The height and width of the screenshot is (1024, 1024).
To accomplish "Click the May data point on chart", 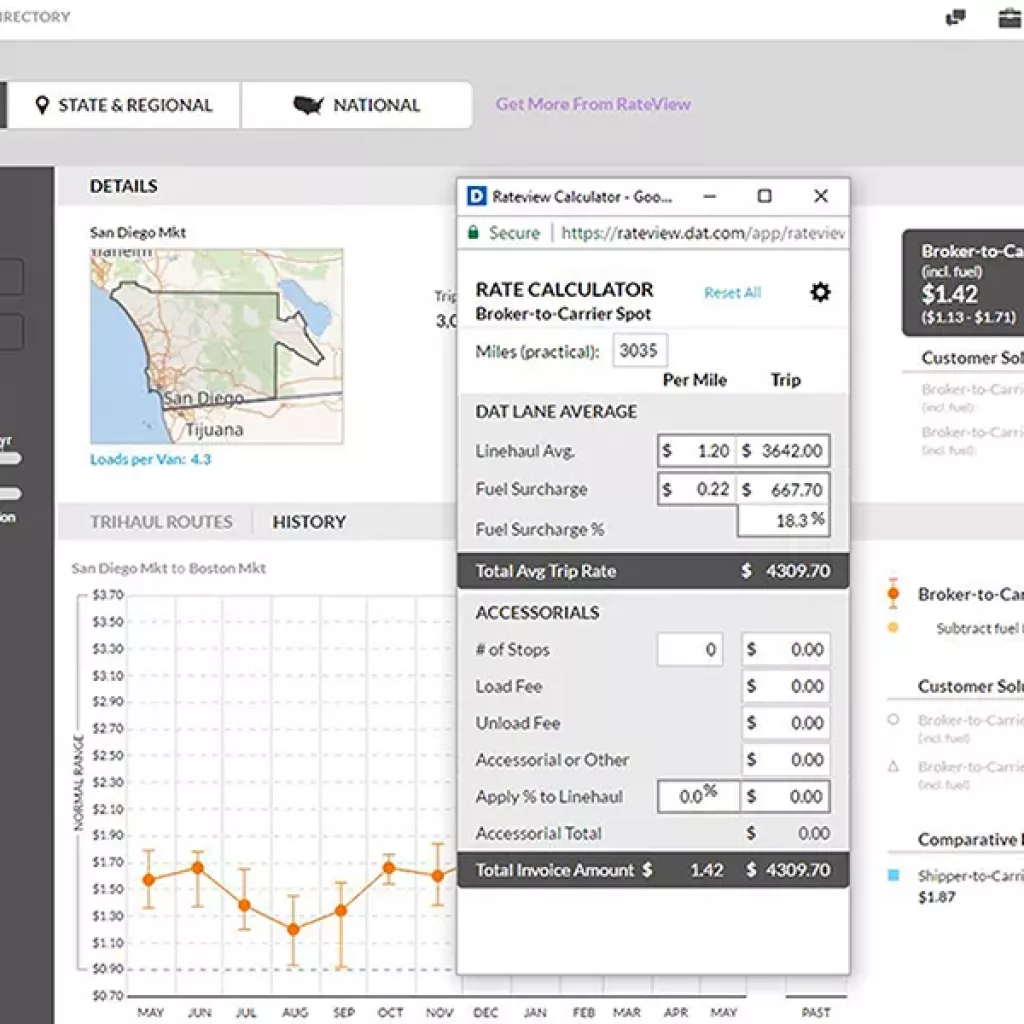I will pos(149,880).
